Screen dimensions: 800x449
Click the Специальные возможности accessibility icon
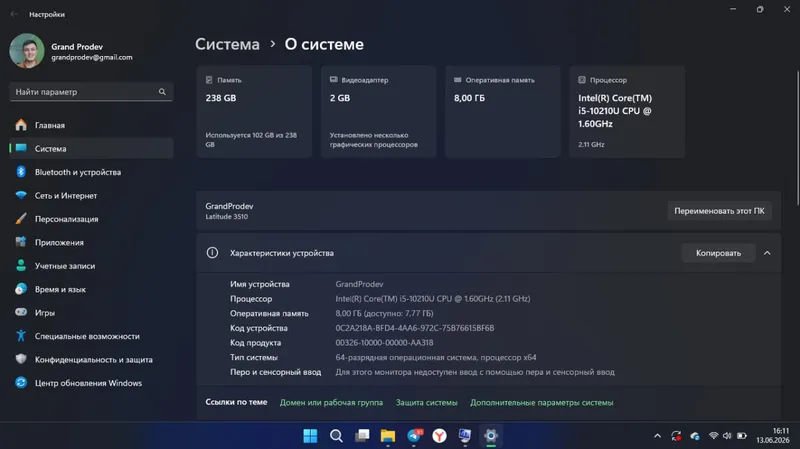tap(21, 336)
